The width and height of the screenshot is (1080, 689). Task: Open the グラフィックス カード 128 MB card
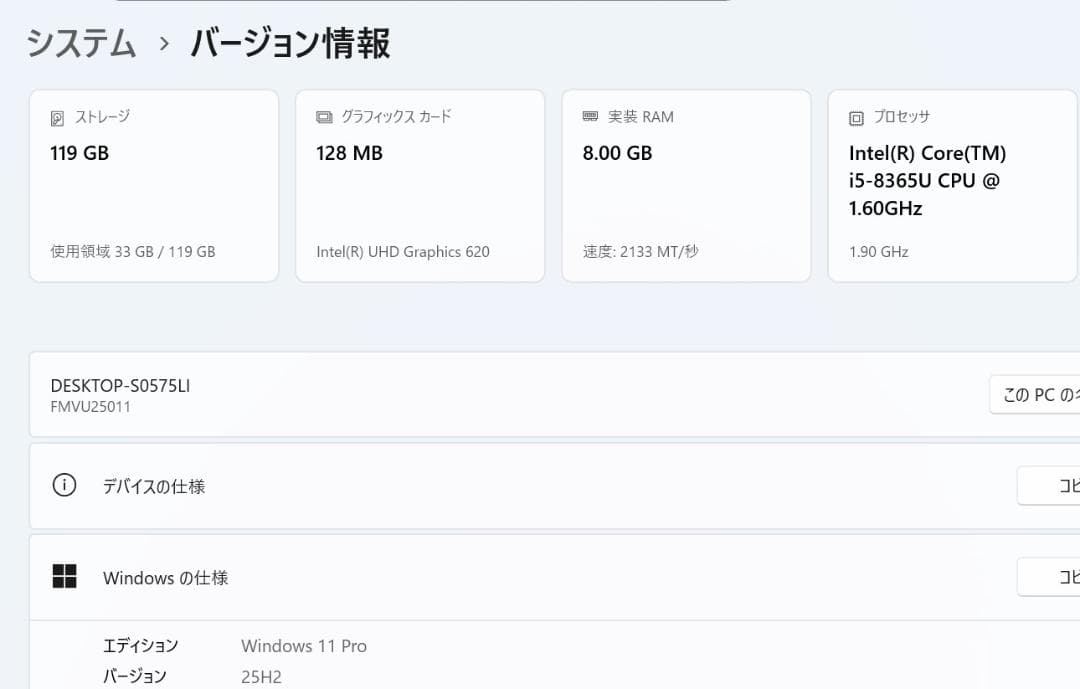[x=420, y=185]
